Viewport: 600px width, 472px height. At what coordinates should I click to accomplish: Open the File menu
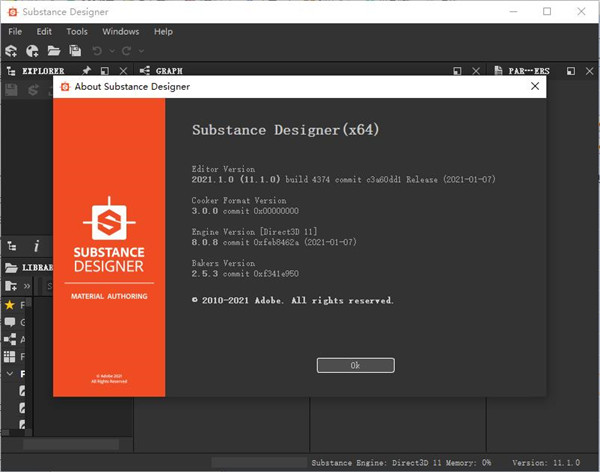(x=15, y=31)
